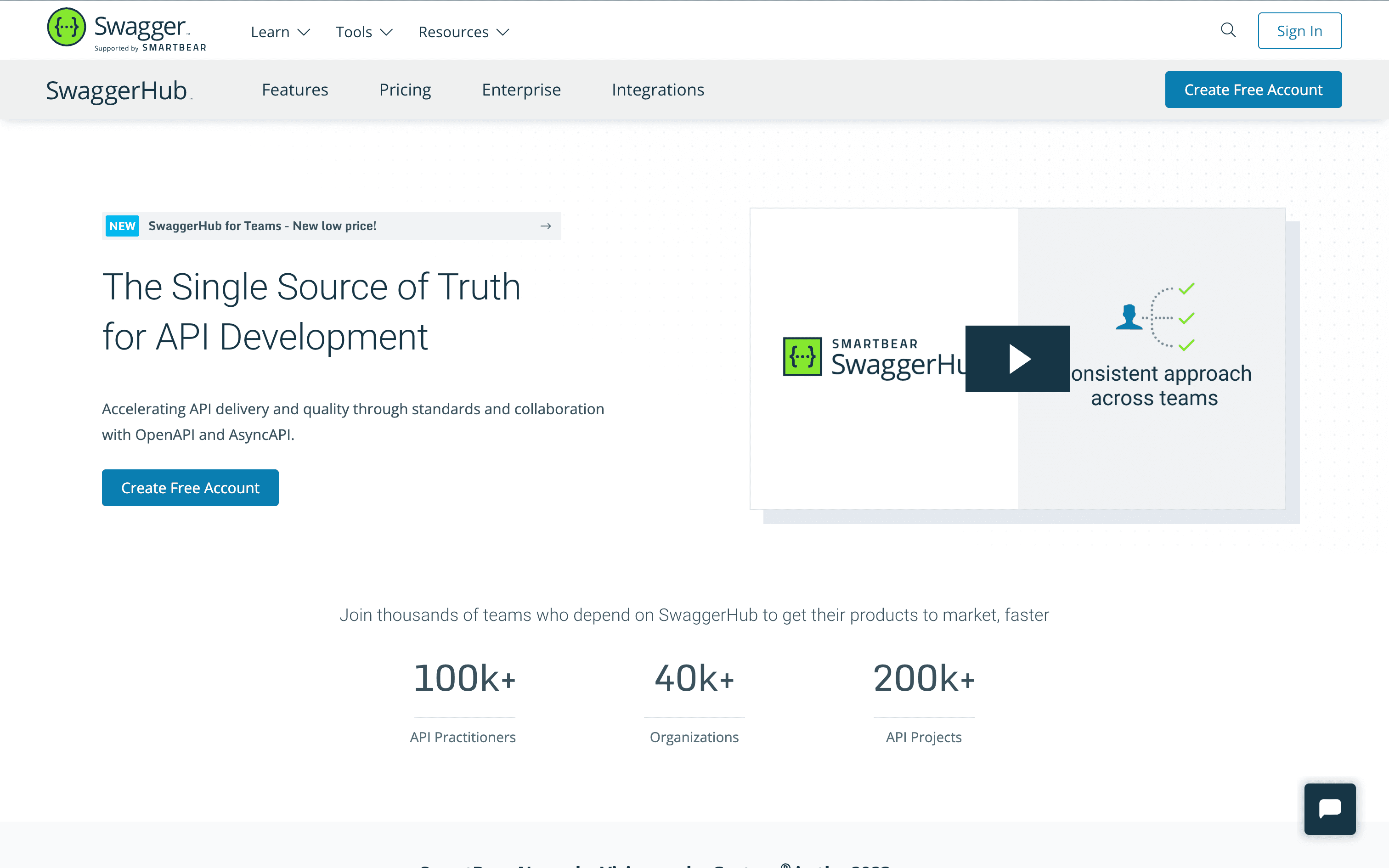
Task: Open the search magnifier icon
Action: (1228, 30)
